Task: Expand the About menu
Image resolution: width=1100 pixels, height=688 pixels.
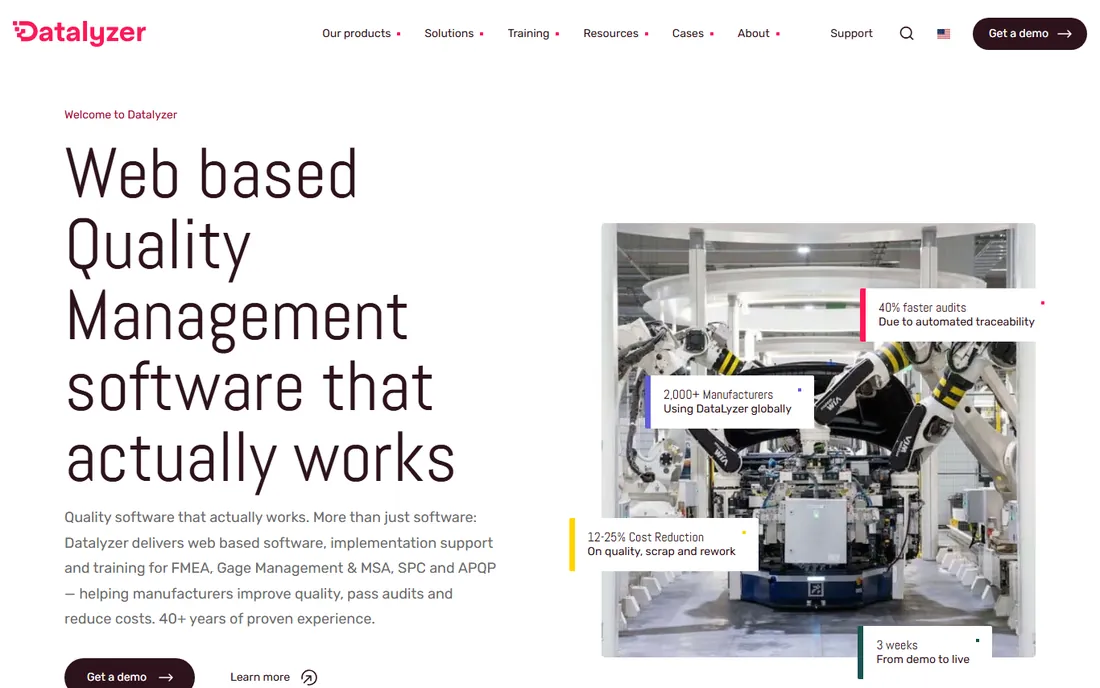Action: point(758,34)
